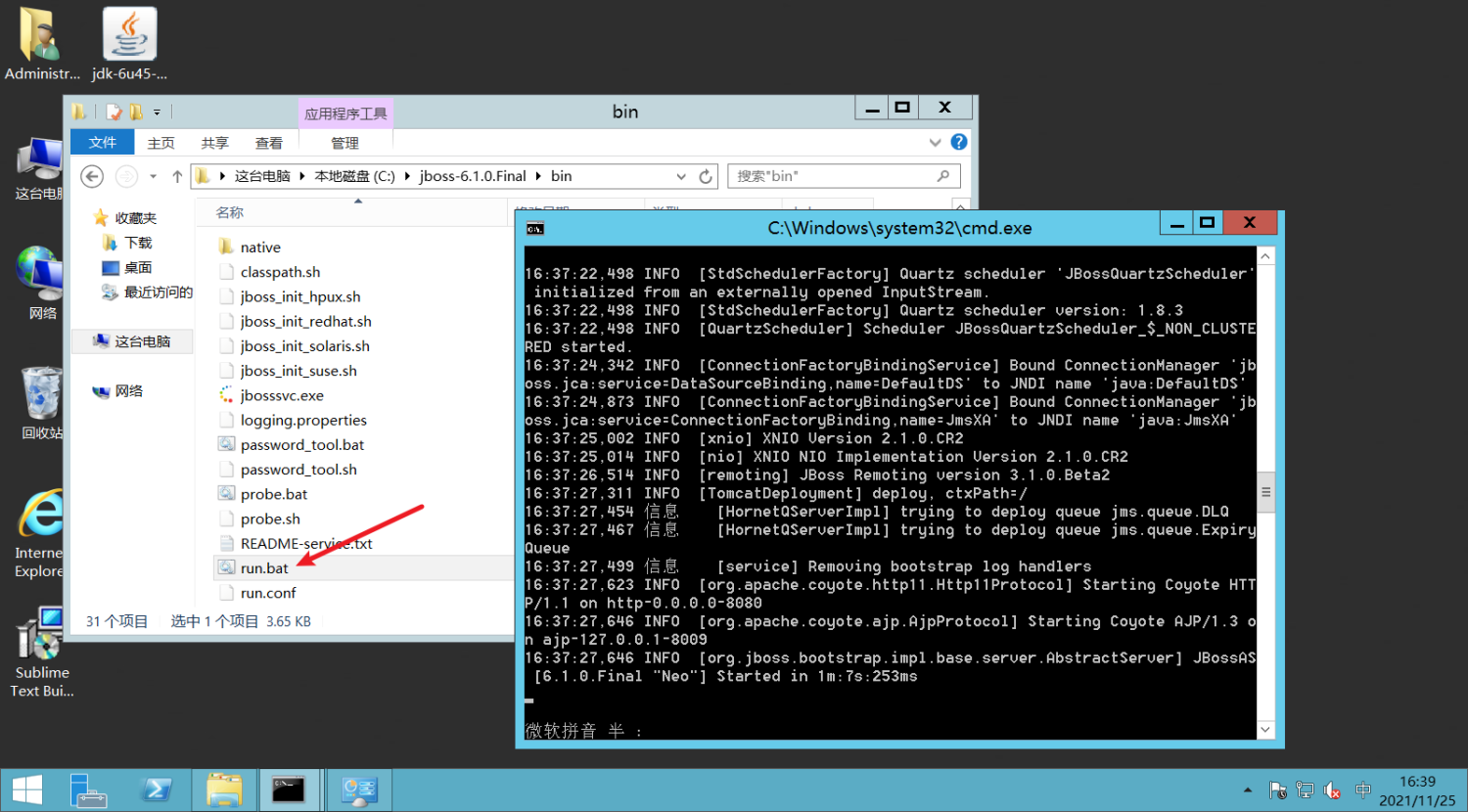Image resolution: width=1468 pixels, height=812 pixels.
Task: Click 本地磁盘 (C:) in the address path
Action: (x=354, y=176)
